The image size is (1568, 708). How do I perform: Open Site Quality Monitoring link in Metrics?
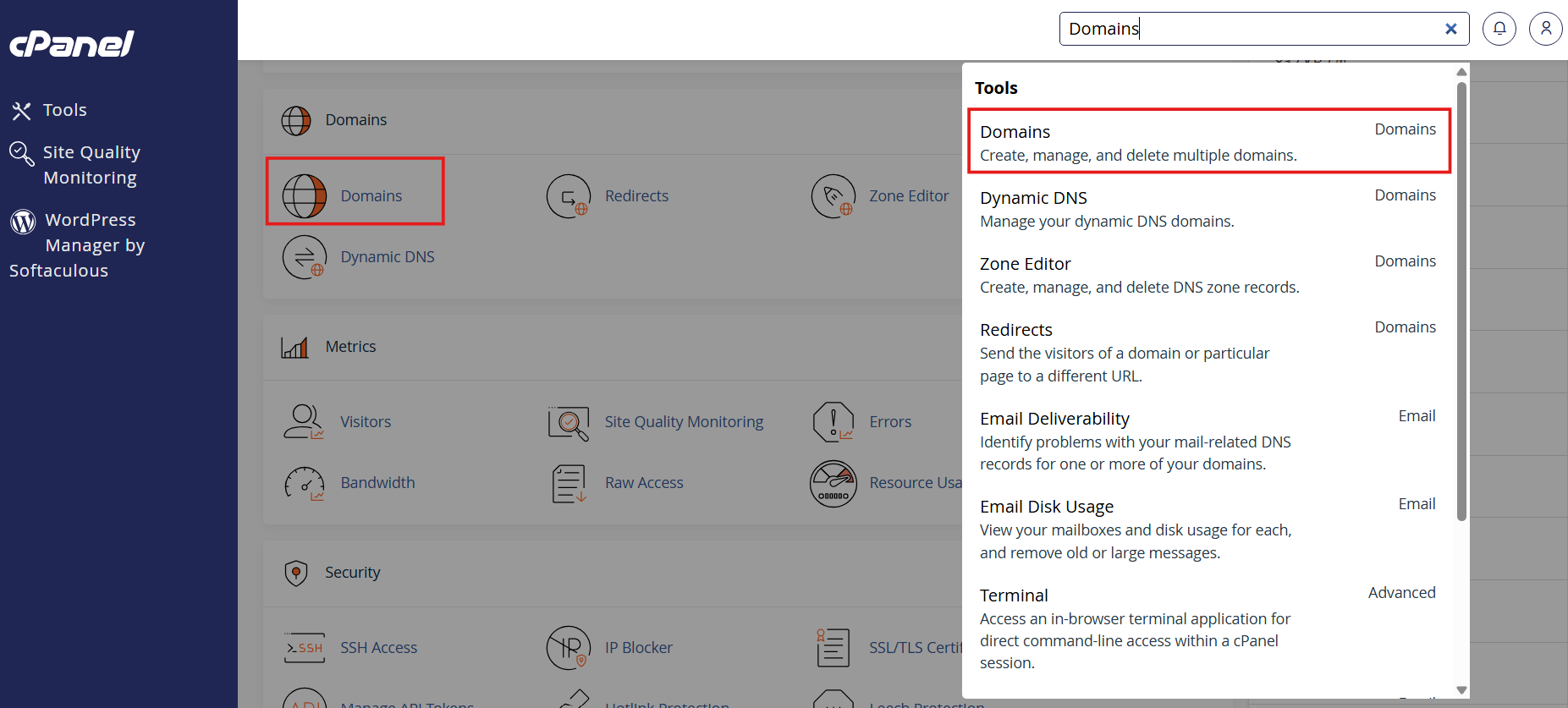click(x=684, y=422)
